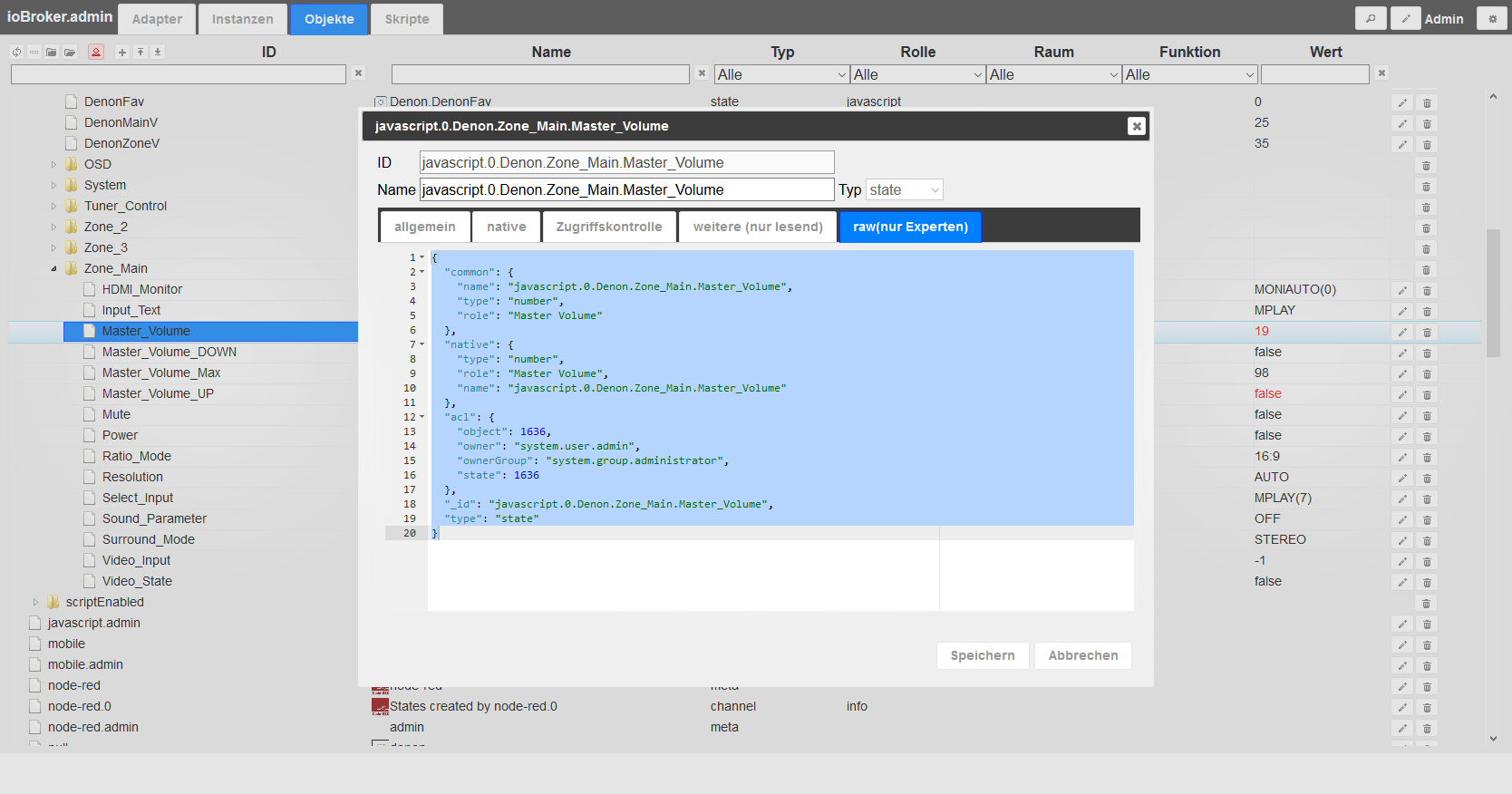Clear the ID filter with x button
This screenshot has width=1512, height=794.
click(359, 73)
